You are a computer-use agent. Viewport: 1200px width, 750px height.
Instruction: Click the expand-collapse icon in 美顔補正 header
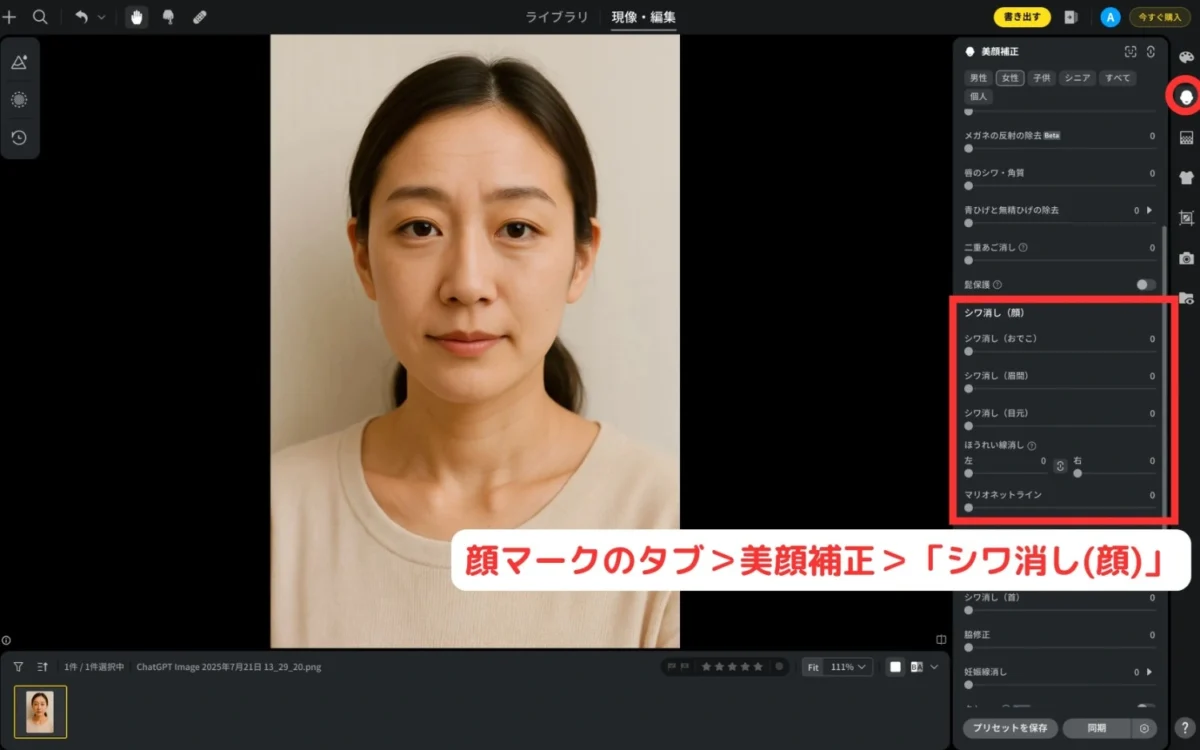(1151, 51)
